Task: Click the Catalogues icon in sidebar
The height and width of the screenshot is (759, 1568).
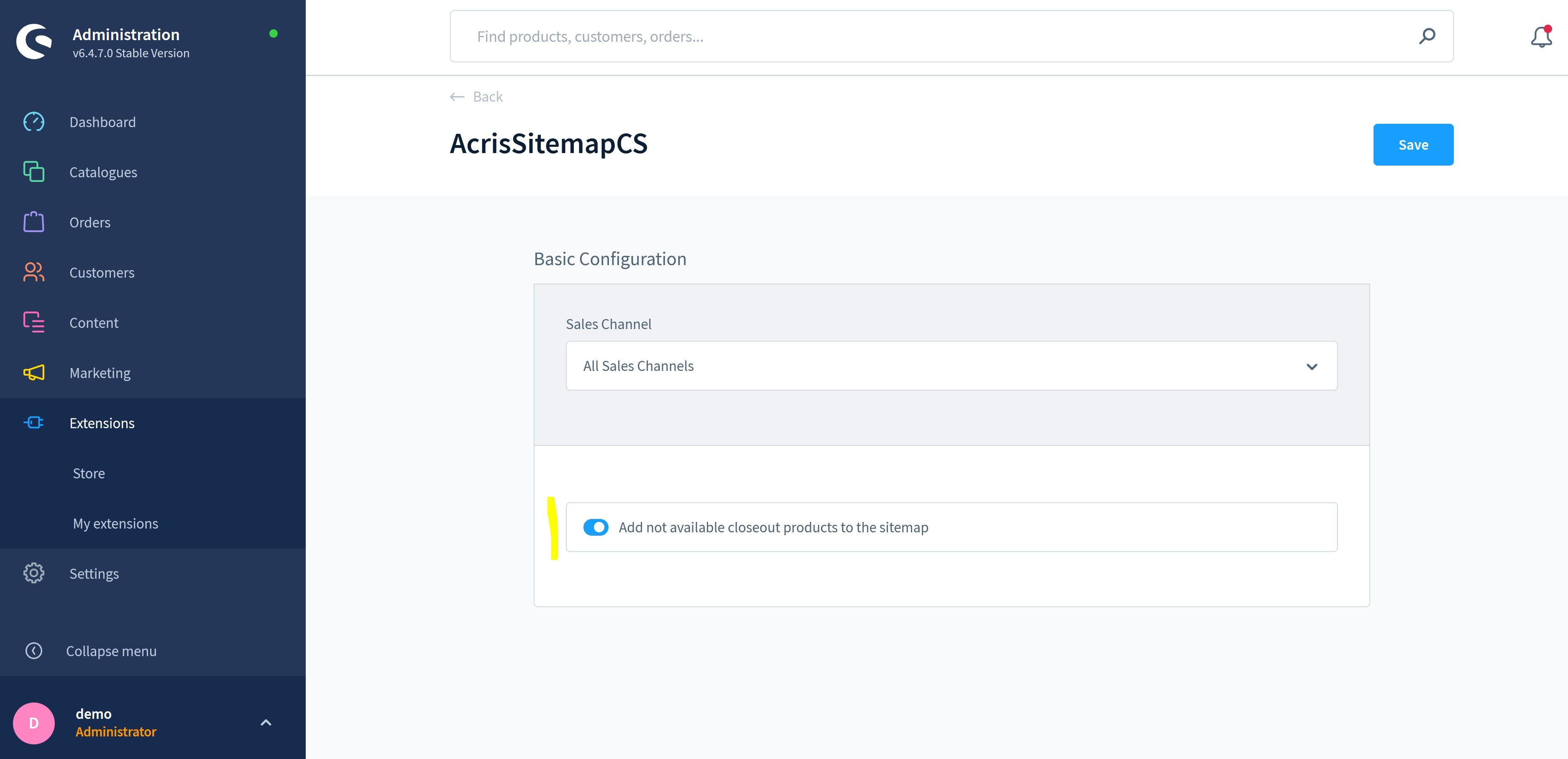Action: coord(33,171)
